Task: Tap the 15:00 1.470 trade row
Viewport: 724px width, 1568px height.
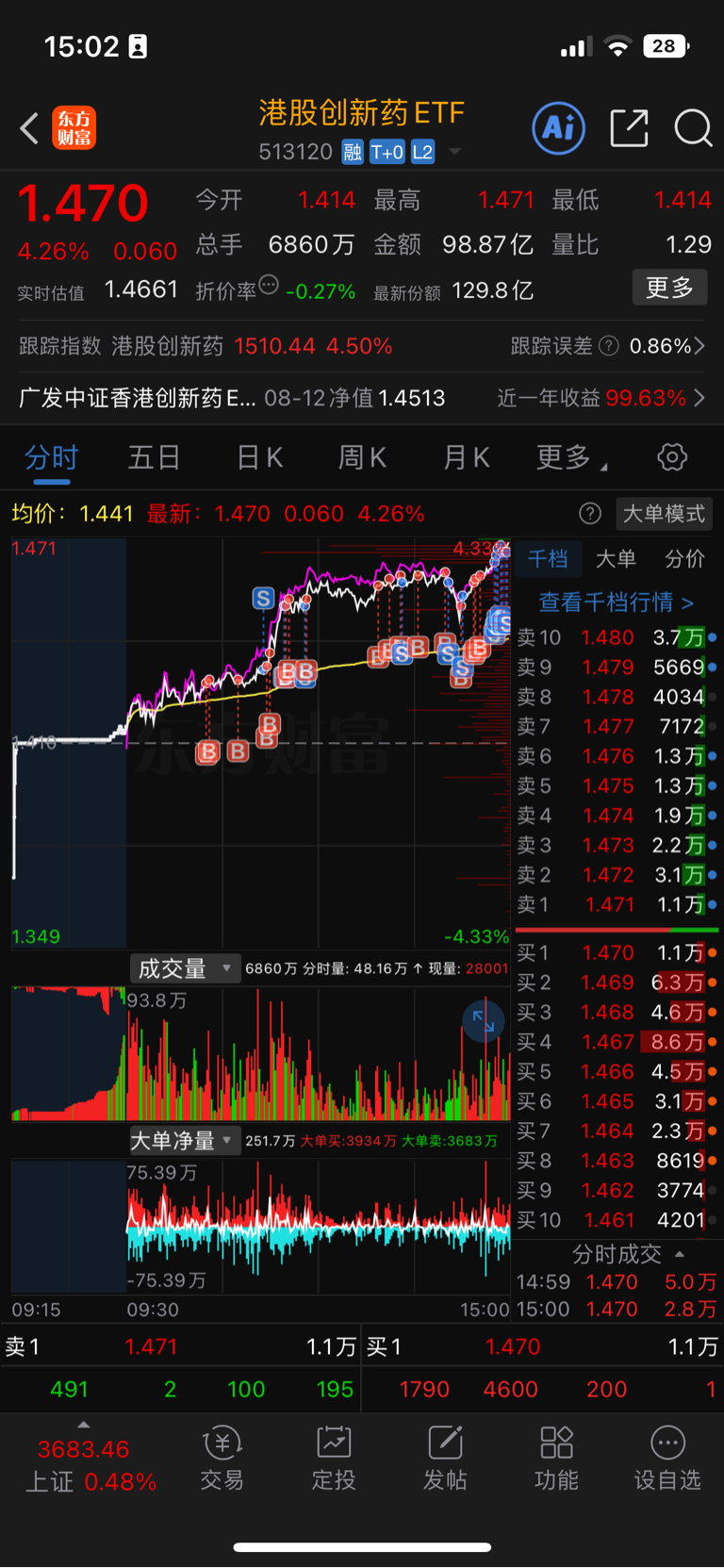Action: point(617,1310)
